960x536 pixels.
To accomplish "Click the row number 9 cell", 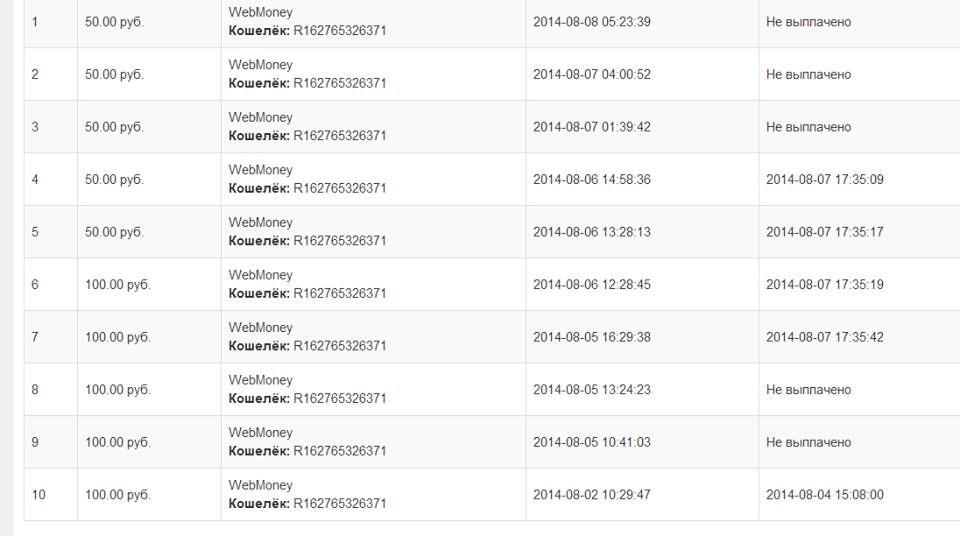I will 35,442.
